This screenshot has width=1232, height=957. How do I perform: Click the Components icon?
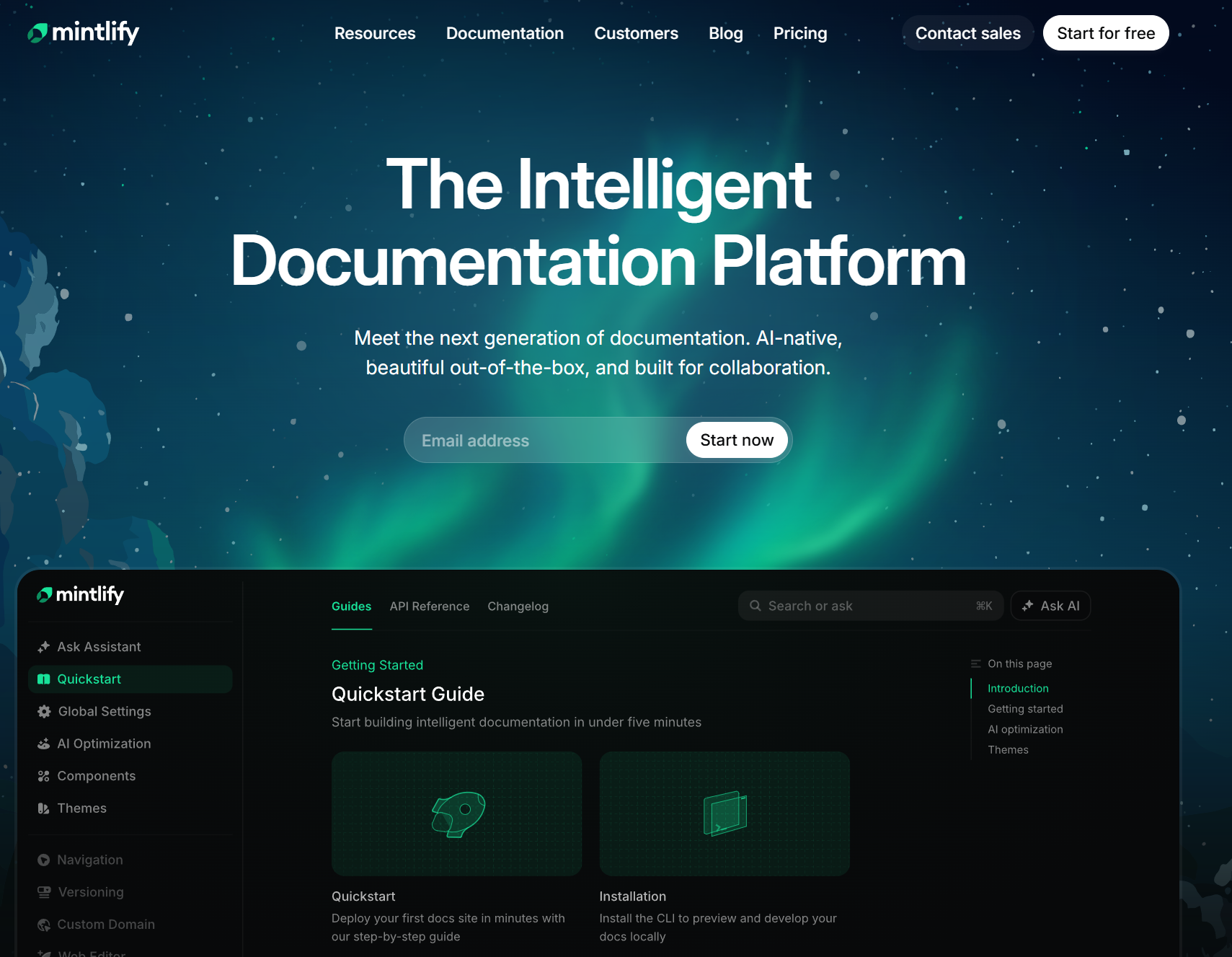coord(43,776)
